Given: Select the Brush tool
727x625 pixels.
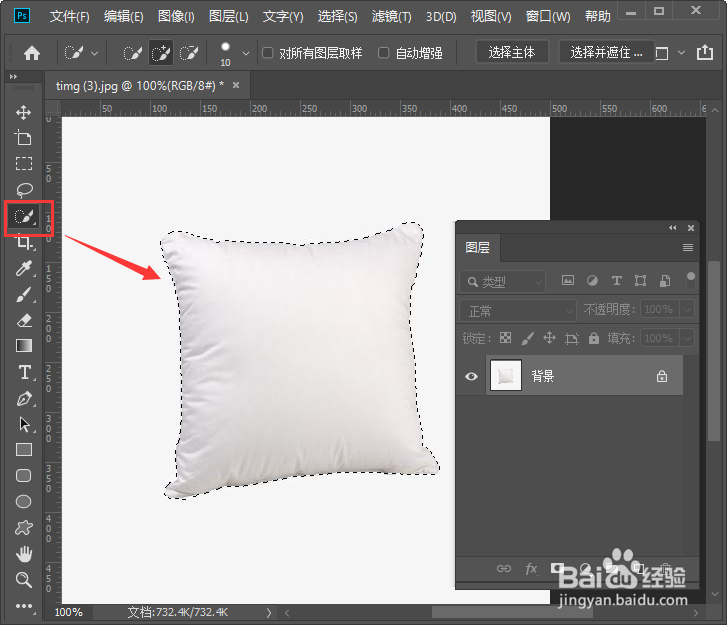Looking at the screenshot, I should pos(24,294).
